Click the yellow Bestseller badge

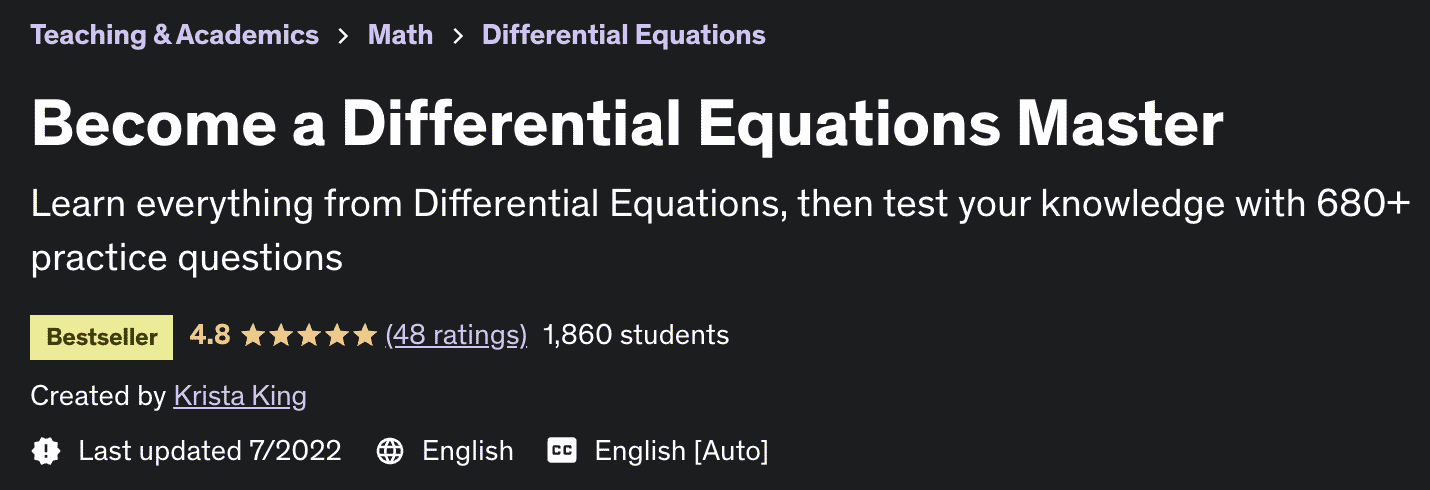(102, 337)
